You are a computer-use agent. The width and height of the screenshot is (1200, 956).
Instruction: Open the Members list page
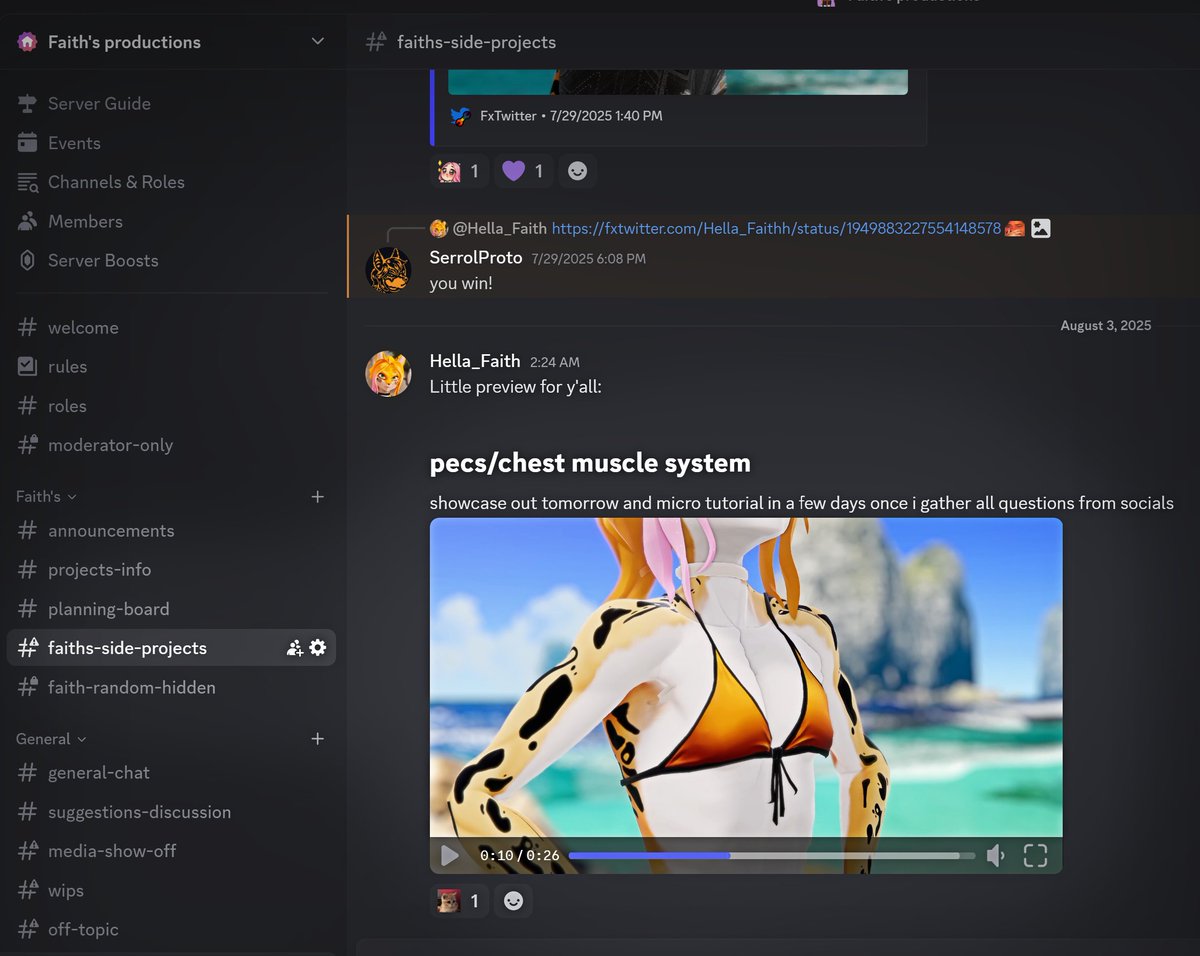pos(85,221)
